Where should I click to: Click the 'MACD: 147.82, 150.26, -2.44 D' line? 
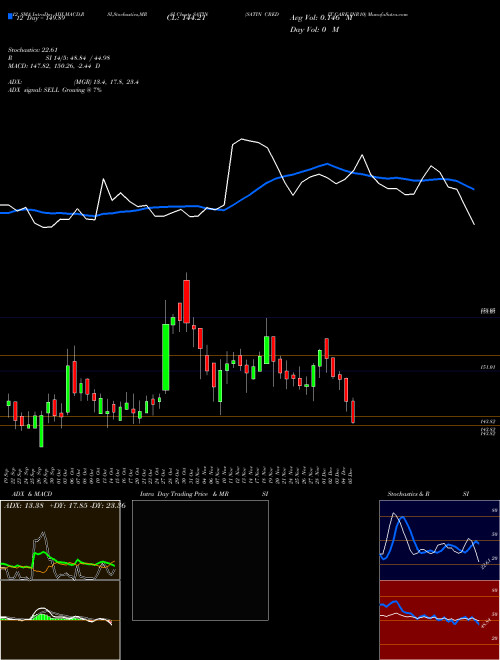(54, 66)
